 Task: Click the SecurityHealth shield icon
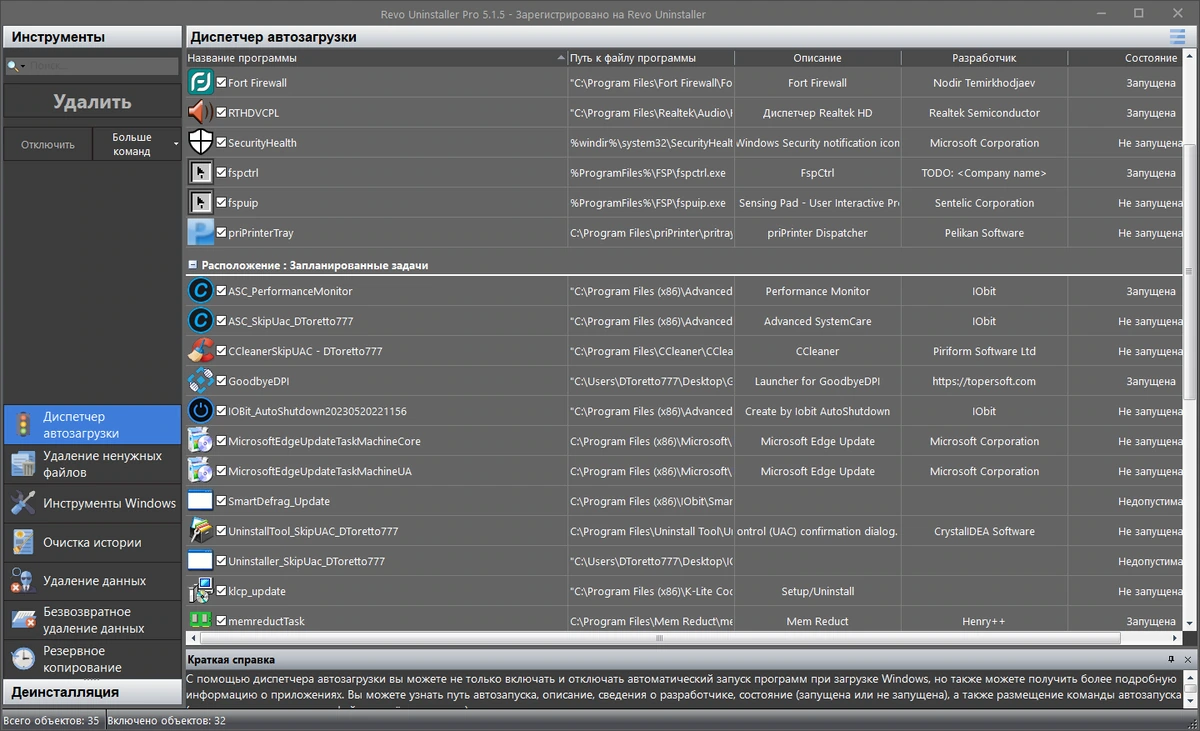201,143
